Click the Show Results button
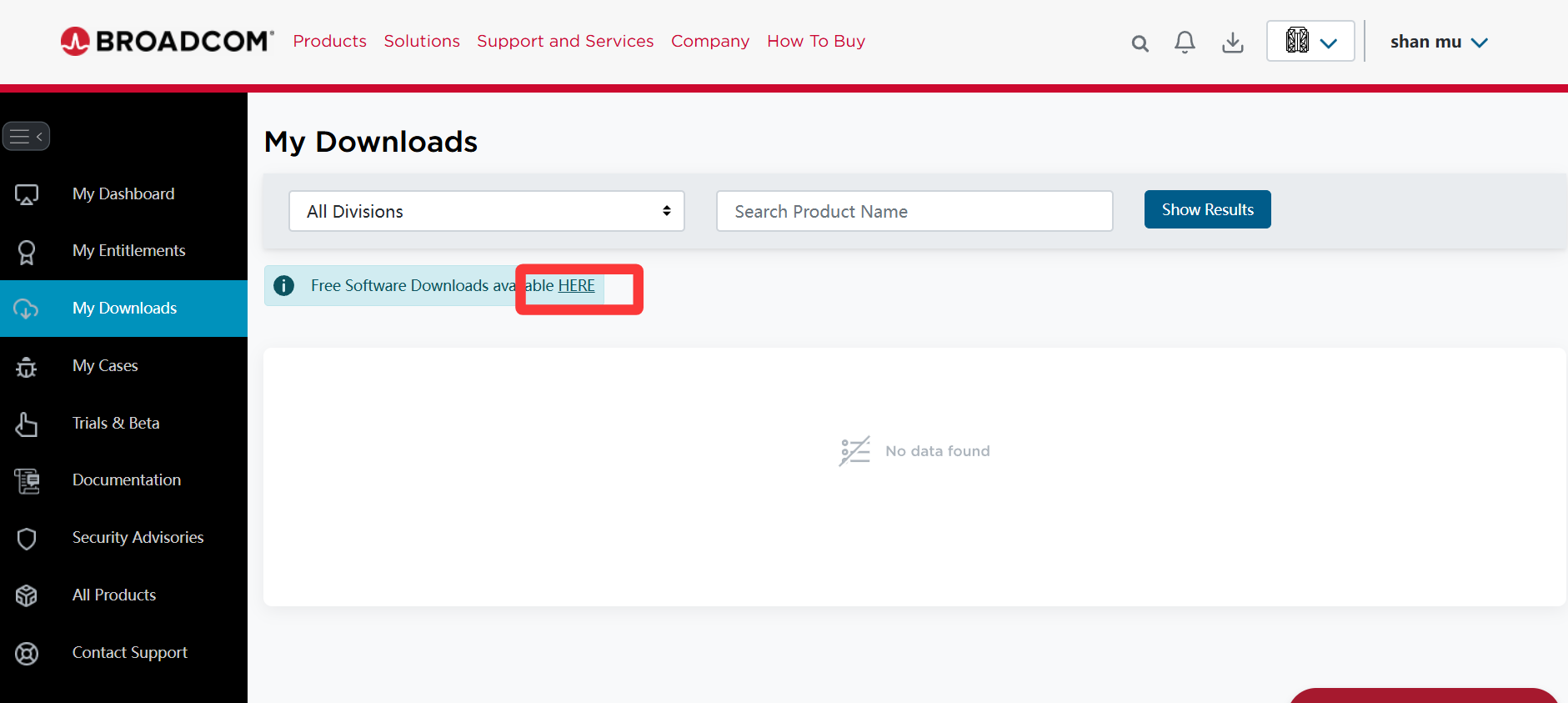Viewport: 1568px width, 703px height. (1207, 209)
